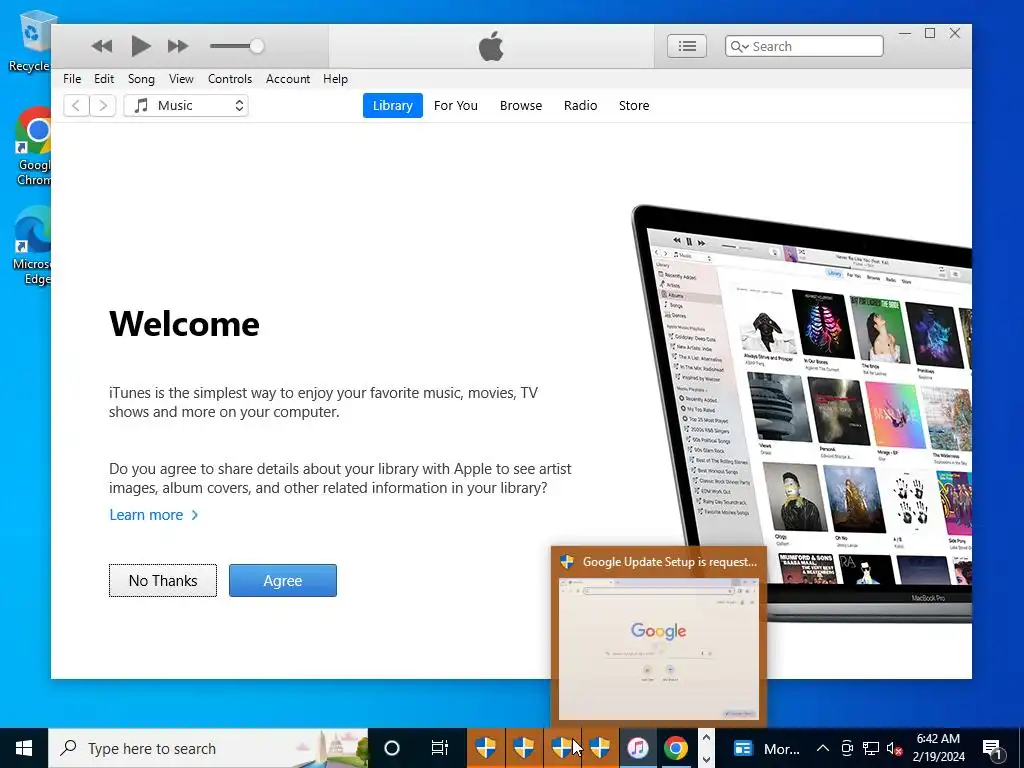Image resolution: width=1024 pixels, height=768 pixels.
Task: Go forward with the right chevron button
Action: click(103, 105)
